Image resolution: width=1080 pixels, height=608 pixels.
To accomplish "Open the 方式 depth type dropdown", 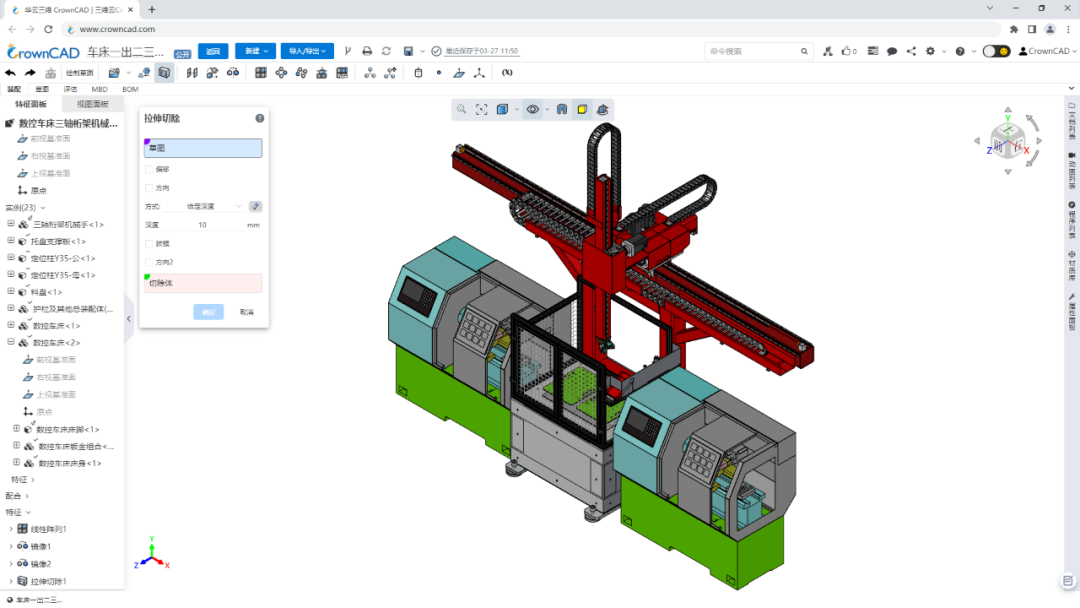I will [213, 207].
